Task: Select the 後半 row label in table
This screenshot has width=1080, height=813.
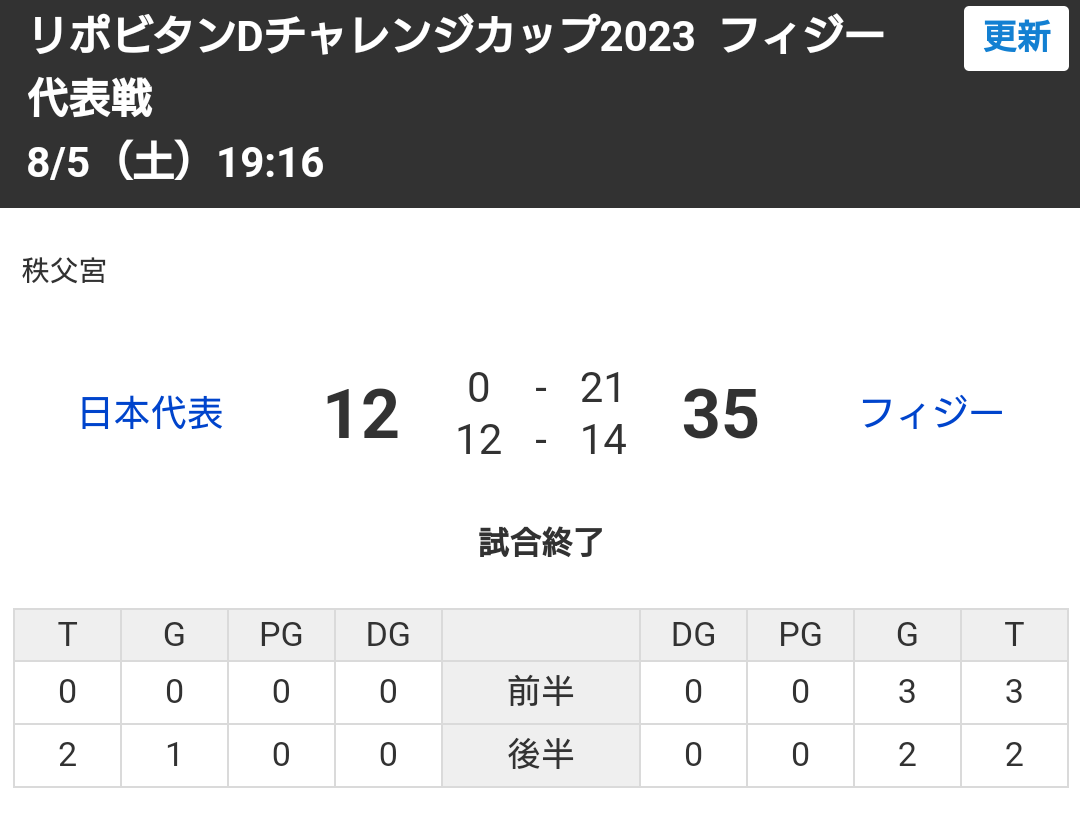Action: pyautogui.click(x=540, y=755)
